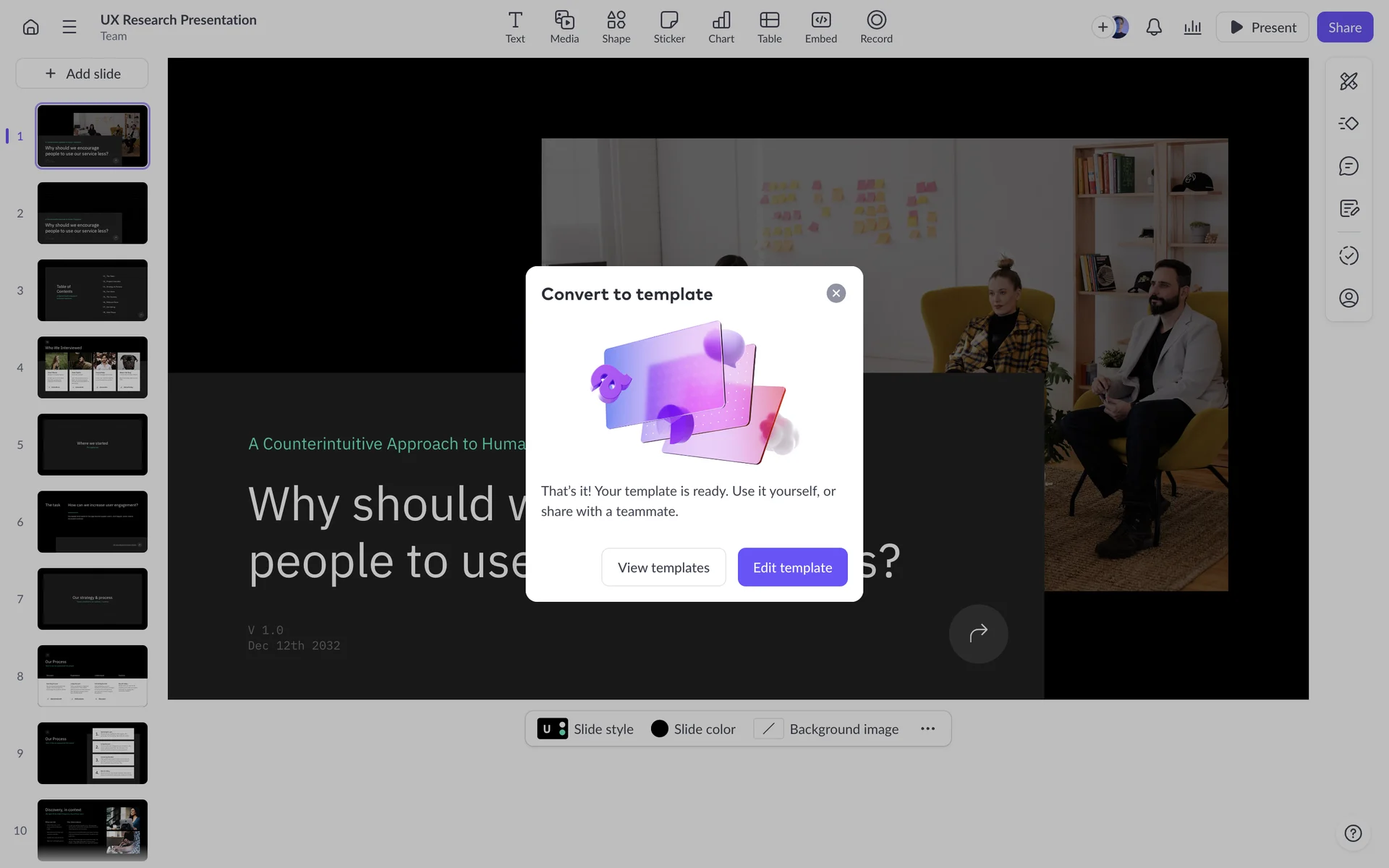Open notifications bell

pyautogui.click(x=1154, y=27)
